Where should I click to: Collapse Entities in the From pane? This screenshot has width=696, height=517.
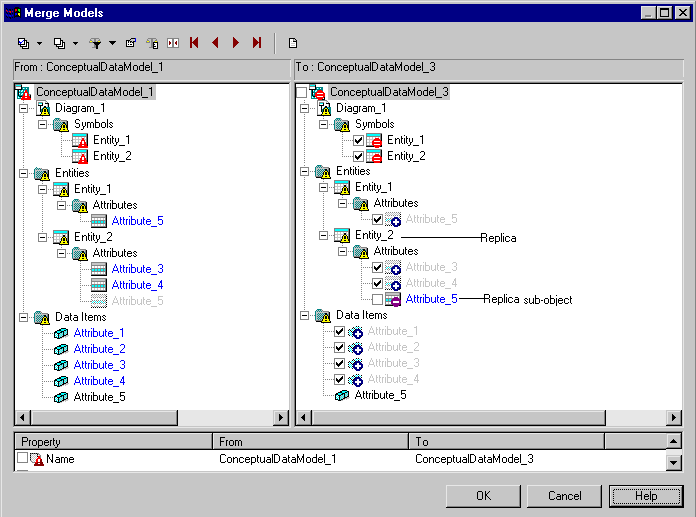(x=24, y=173)
